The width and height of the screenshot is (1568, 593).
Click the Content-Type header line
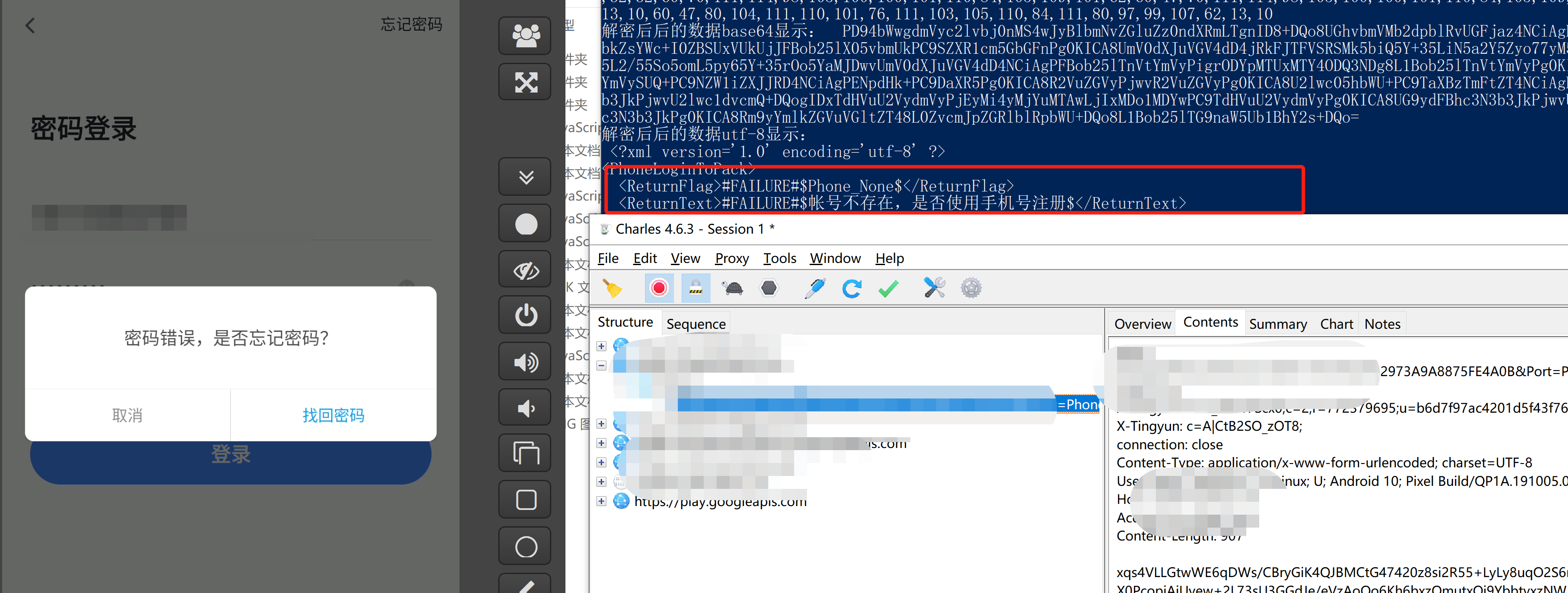coord(1324,463)
